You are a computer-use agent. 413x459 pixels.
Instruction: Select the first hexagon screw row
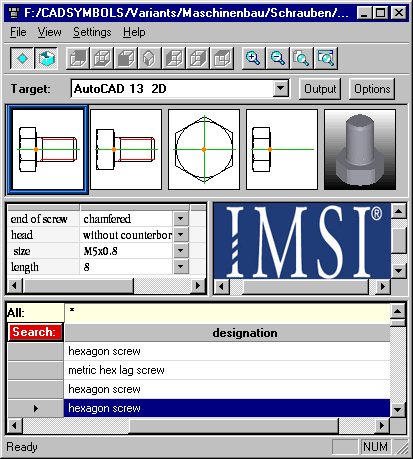click(227, 351)
